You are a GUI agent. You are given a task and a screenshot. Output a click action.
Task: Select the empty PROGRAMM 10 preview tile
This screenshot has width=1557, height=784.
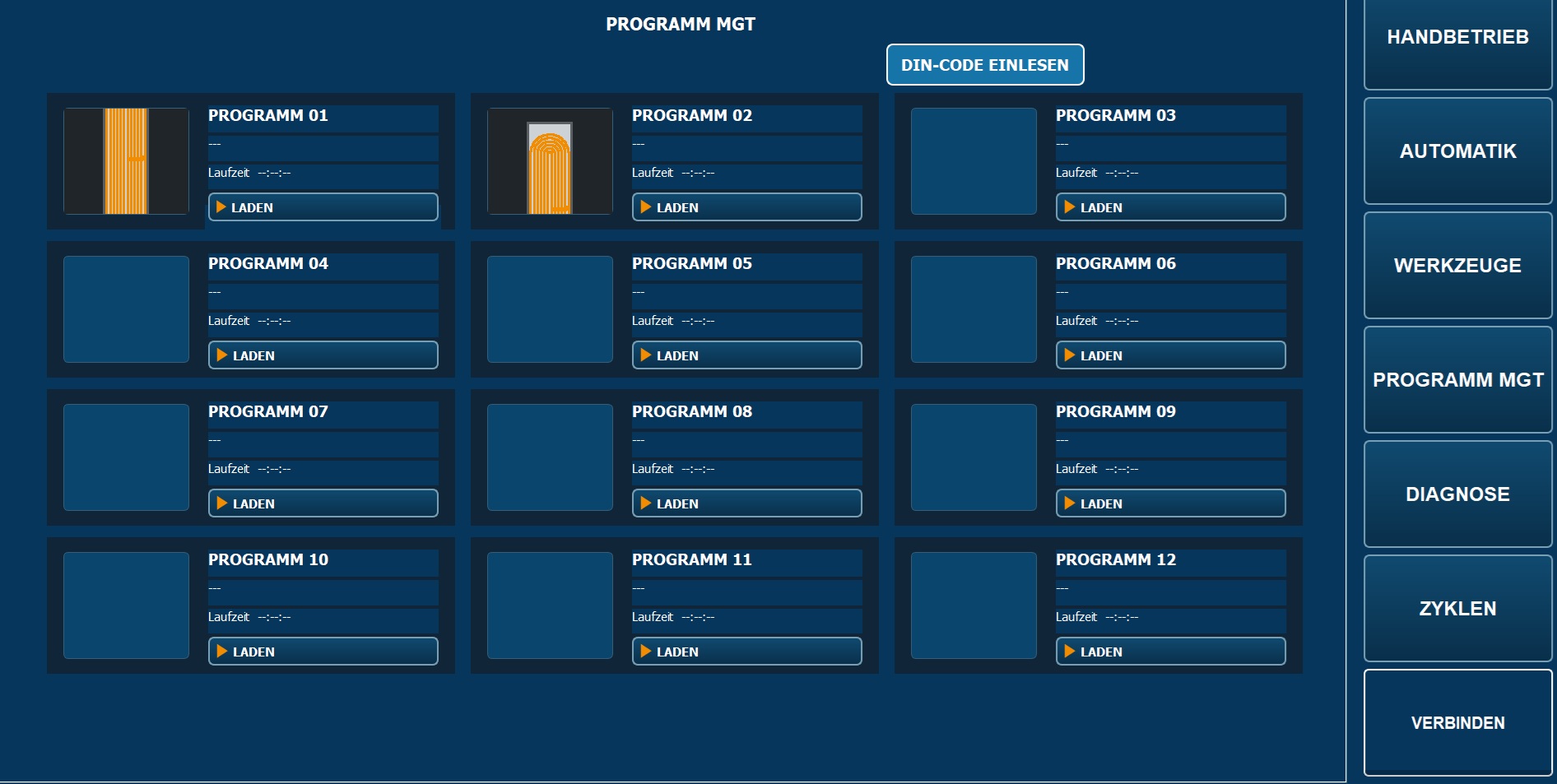[x=126, y=605]
